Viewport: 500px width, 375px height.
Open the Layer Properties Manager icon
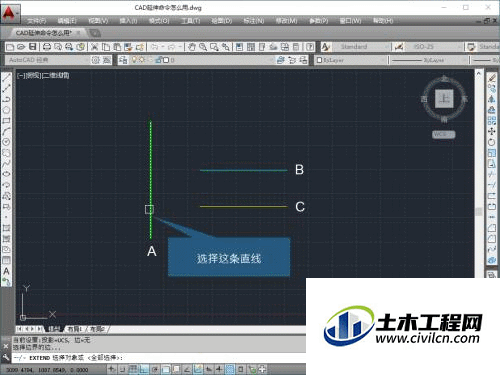click(123, 60)
